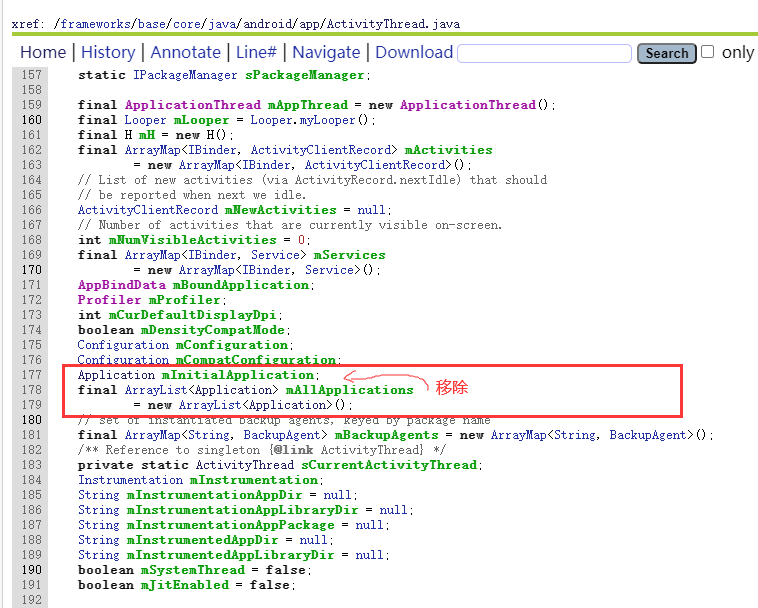Open the Home link
758x608 pixels.
coord(43,52)
